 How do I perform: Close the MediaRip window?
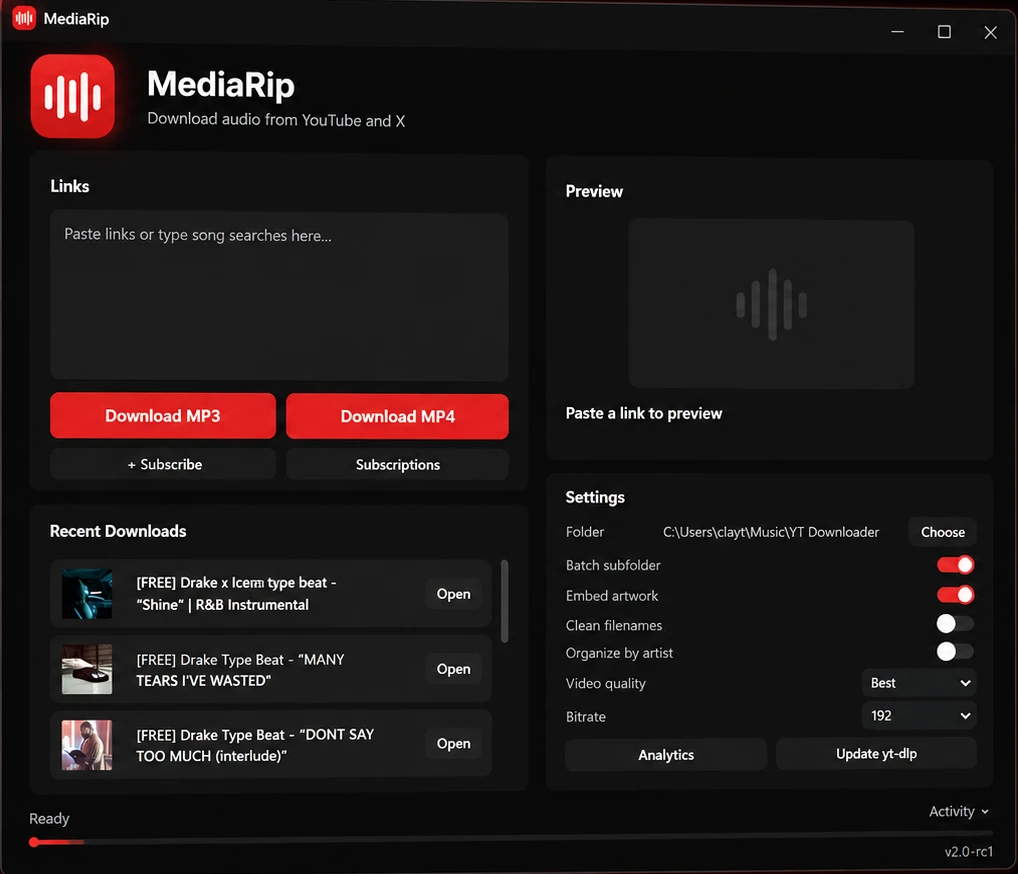990,32
